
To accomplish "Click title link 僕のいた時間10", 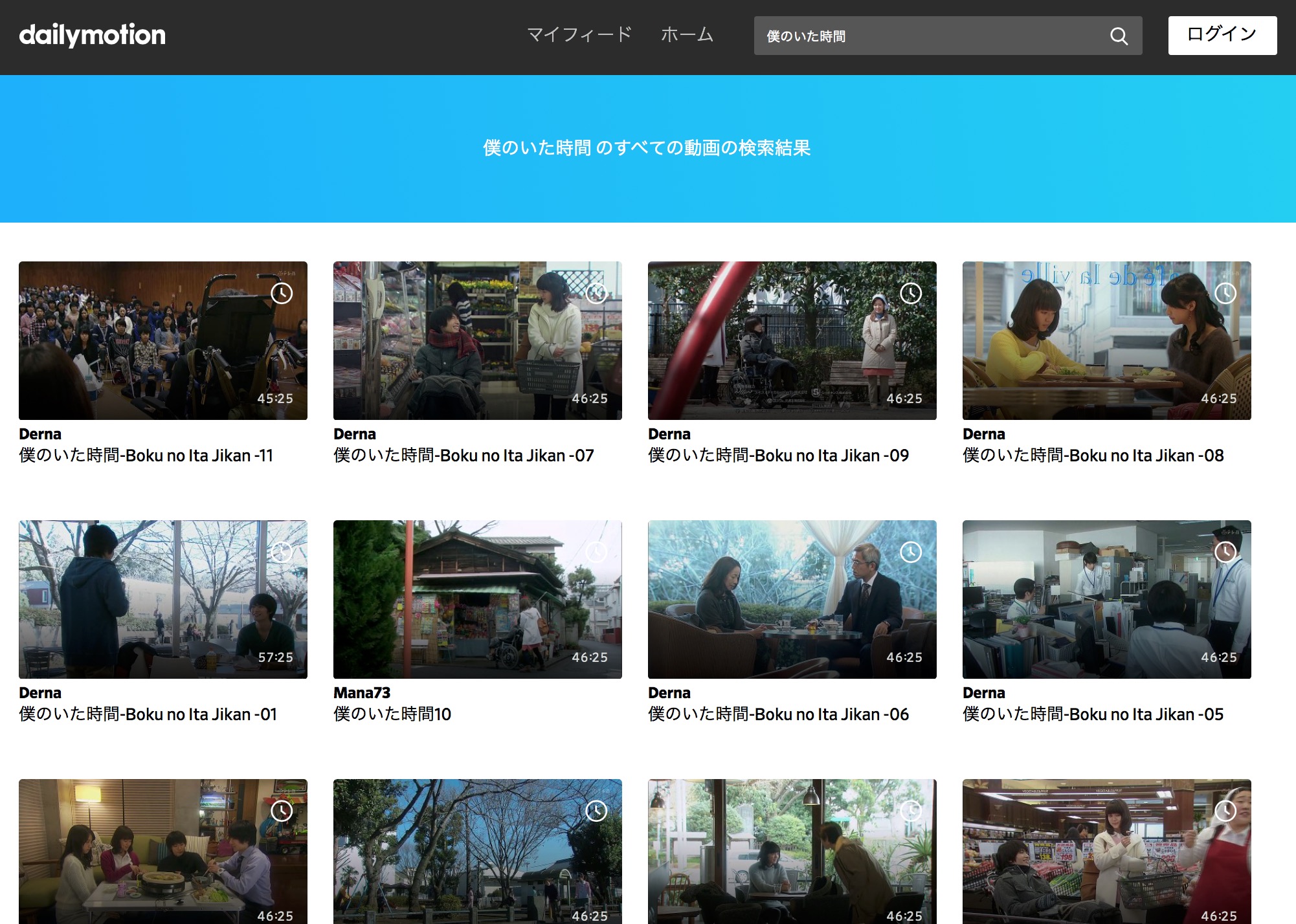I will click(x=392, y=714).
